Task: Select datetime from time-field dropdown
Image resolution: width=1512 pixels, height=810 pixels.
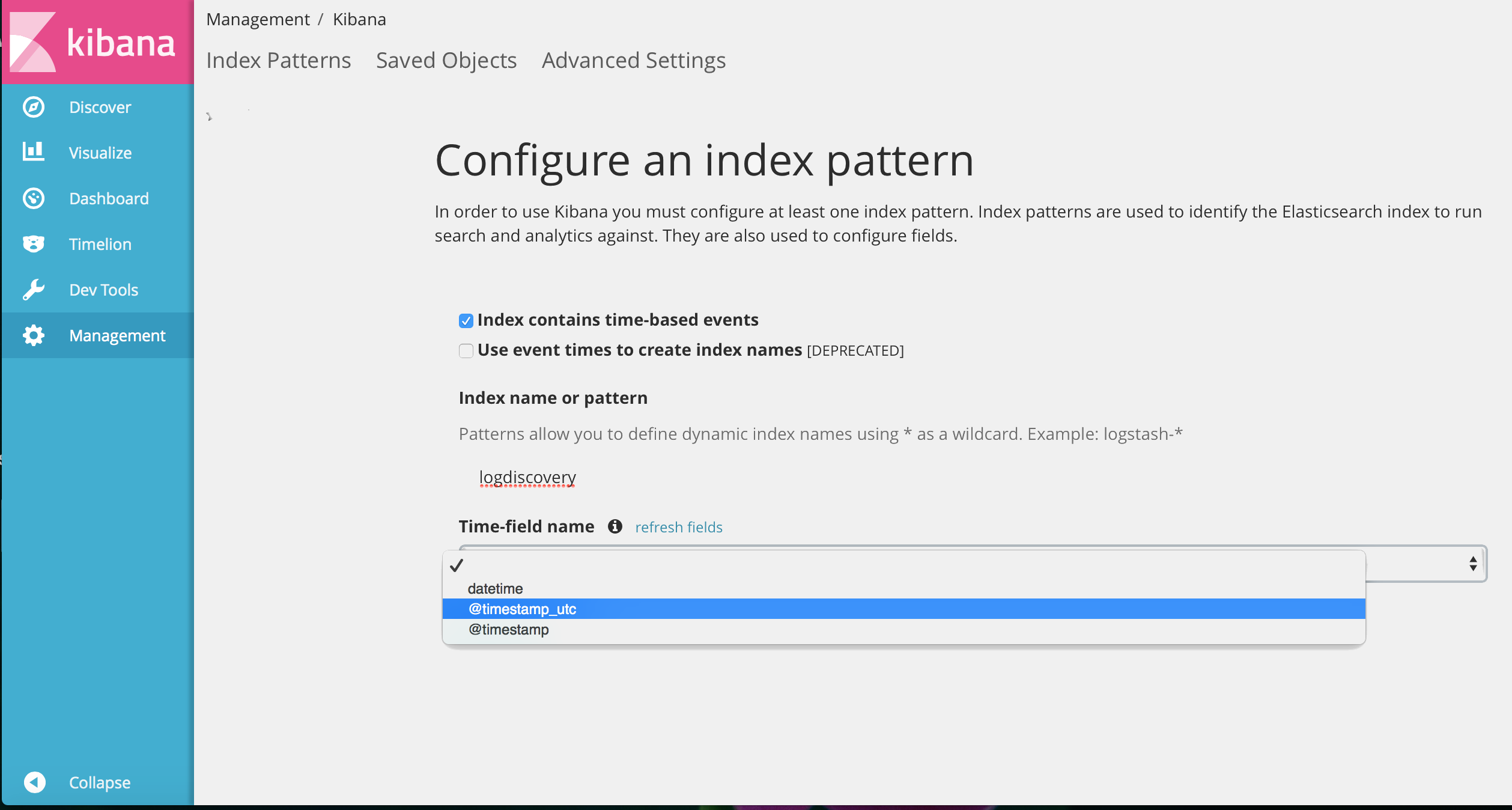Action: point(495,588)
